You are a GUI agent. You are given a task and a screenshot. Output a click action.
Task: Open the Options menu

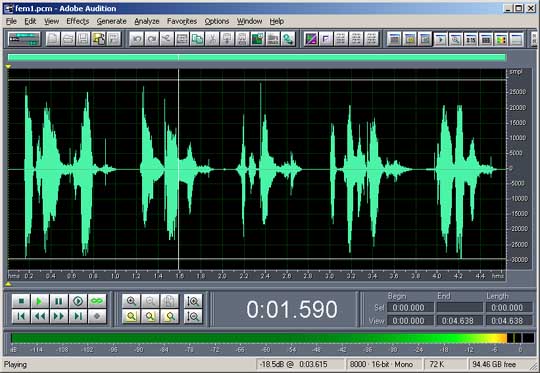(x=217, y=21)
